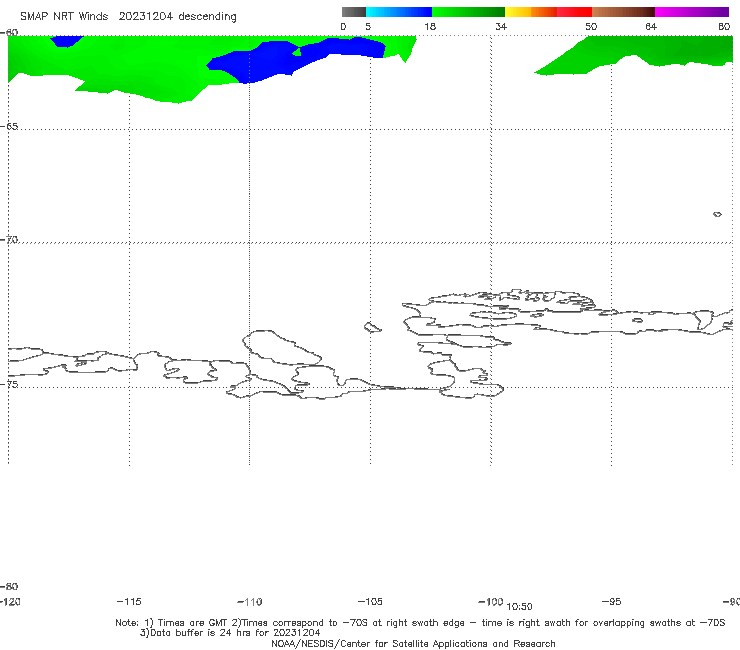Click the latitude label '-70'
The image size is (740, 650).
click(9, 239)
